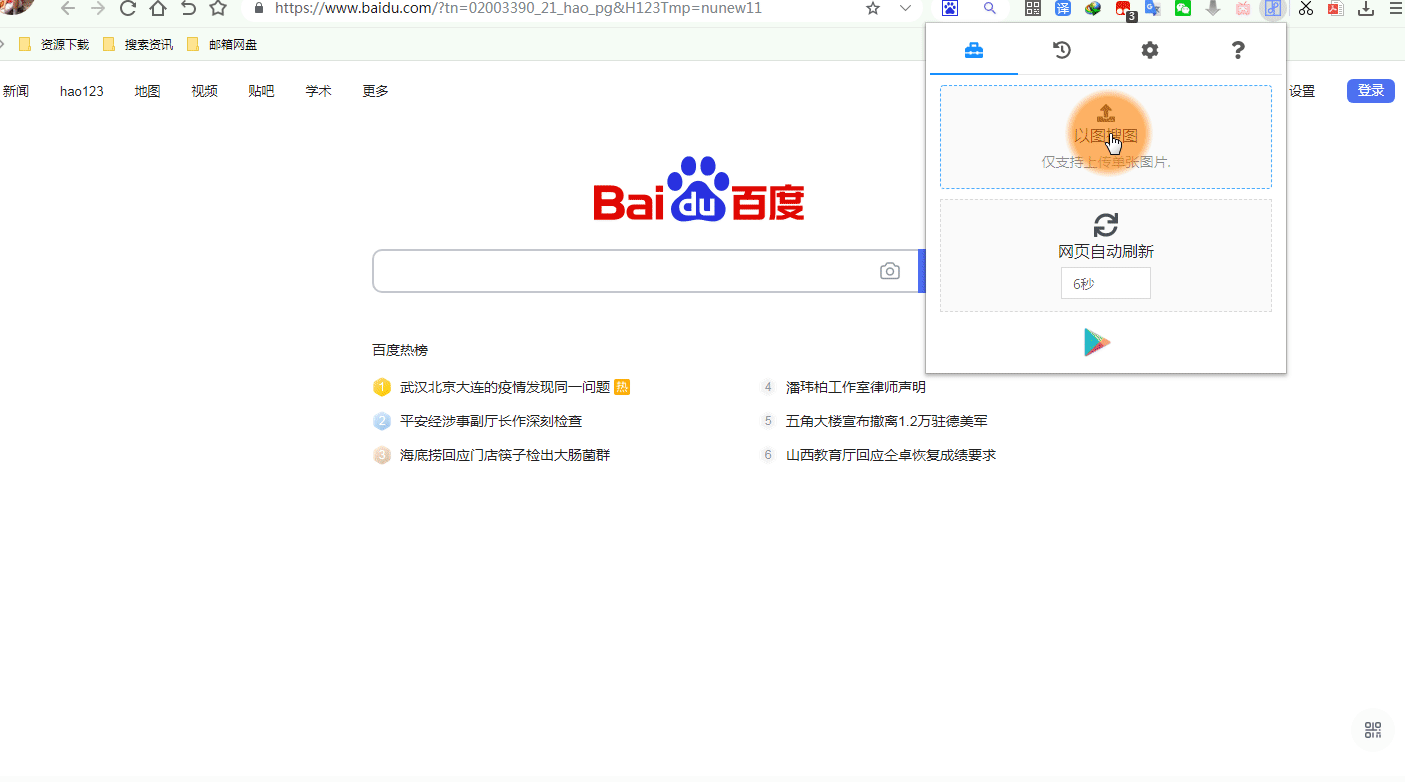Click the Baidu paw search engine icon

950,8
